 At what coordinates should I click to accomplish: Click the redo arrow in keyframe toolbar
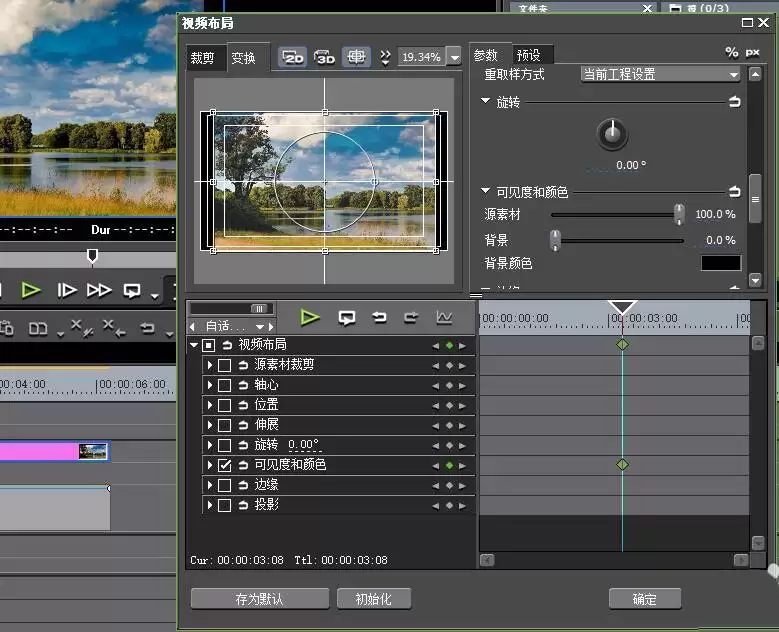(x=411, y=317)
